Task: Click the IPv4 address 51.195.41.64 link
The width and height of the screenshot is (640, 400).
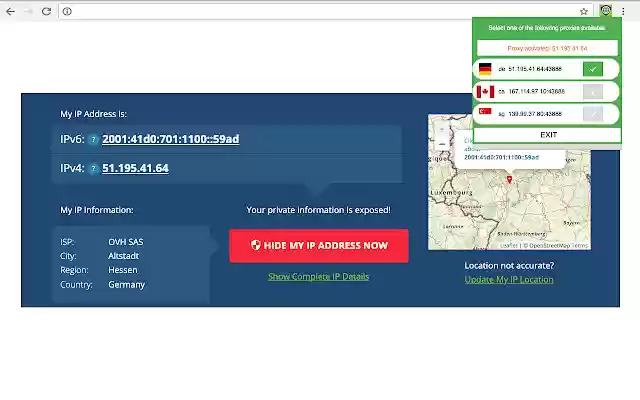Action: 135,168
